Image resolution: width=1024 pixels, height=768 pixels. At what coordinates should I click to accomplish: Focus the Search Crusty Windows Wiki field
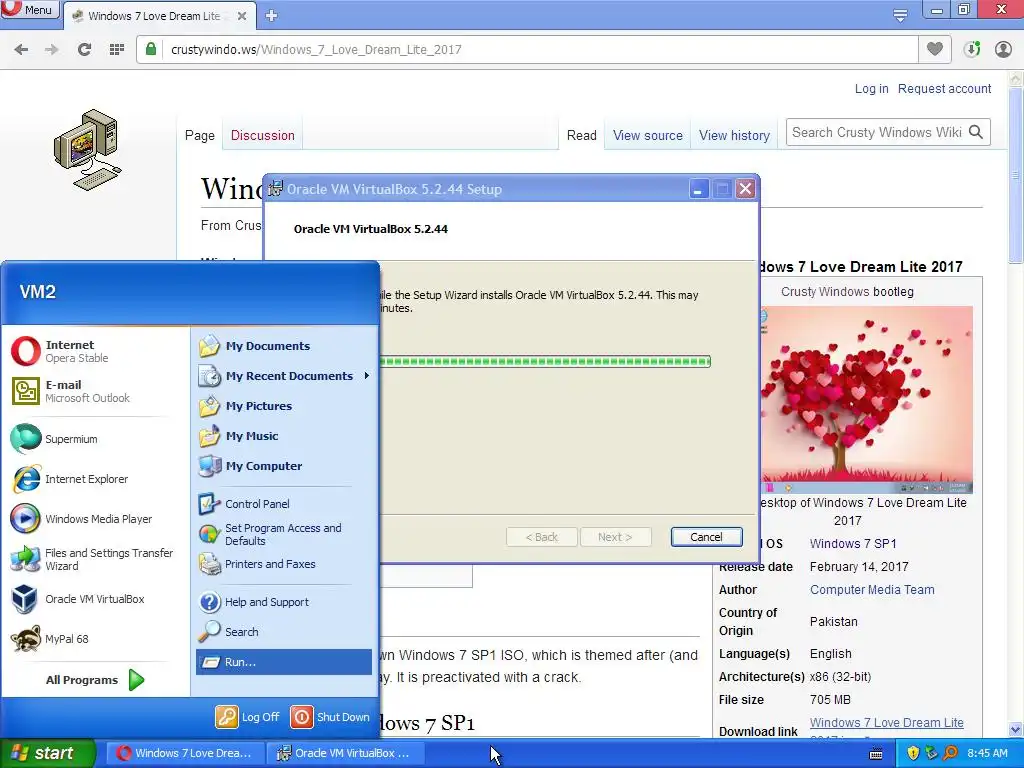coord(876,133)
